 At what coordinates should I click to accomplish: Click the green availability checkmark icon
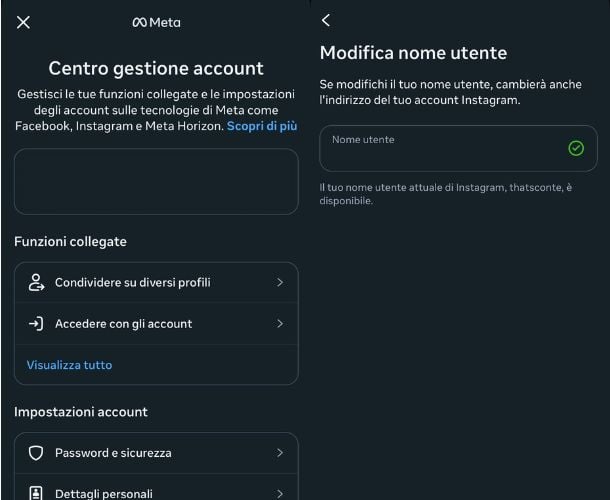click(576, 148)
